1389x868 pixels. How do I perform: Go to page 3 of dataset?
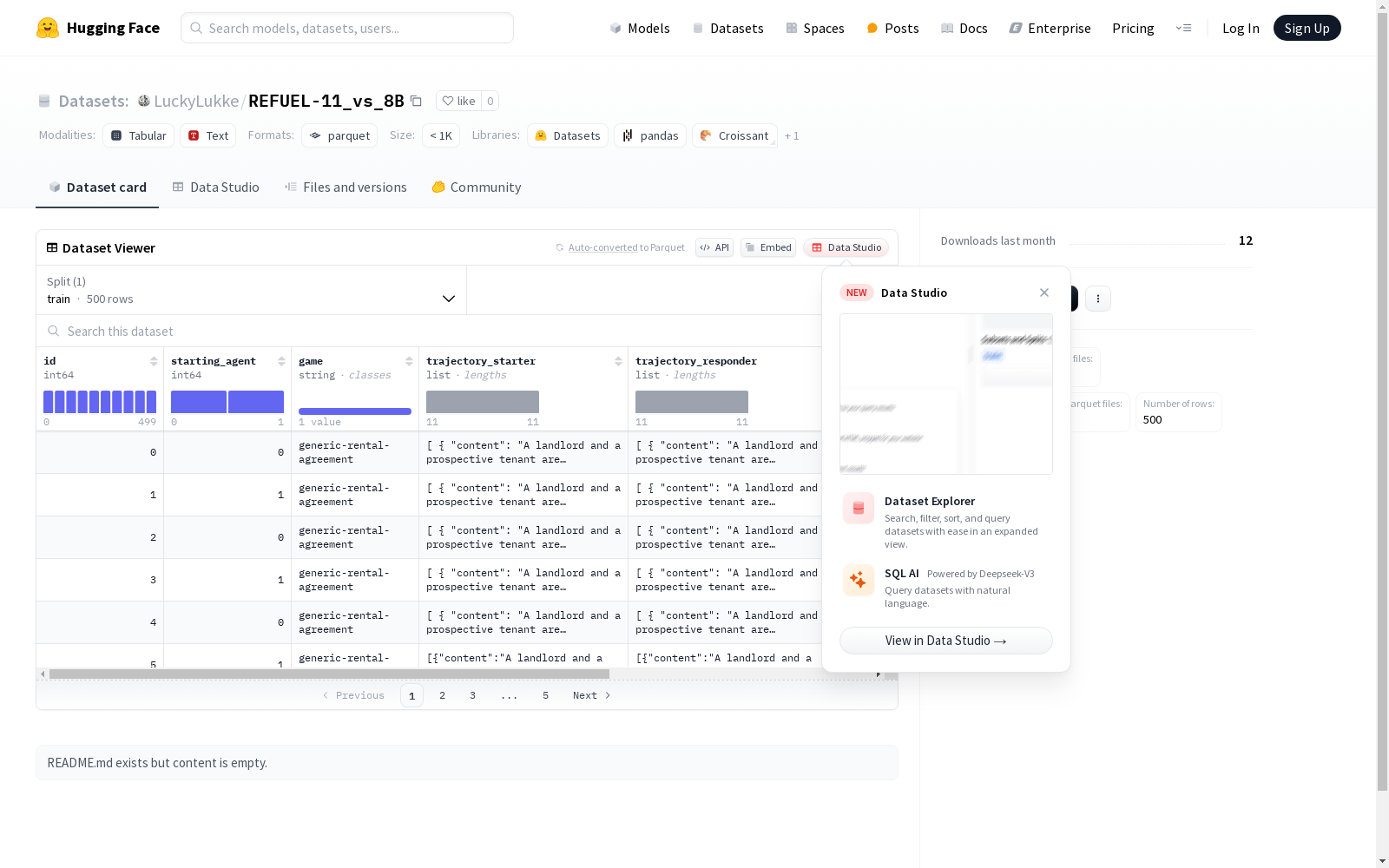pyautogui.click(x=473, y=695)
